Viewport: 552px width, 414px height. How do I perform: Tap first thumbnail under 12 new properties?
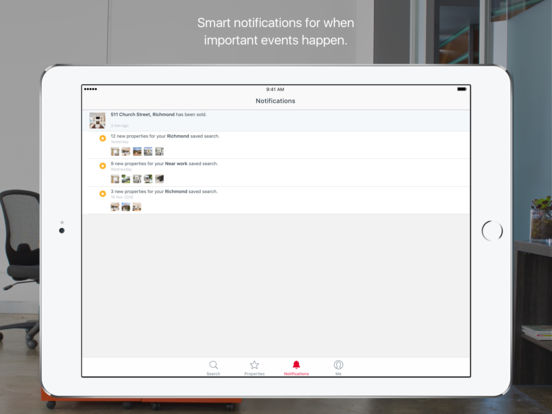[x=115, y=151]
